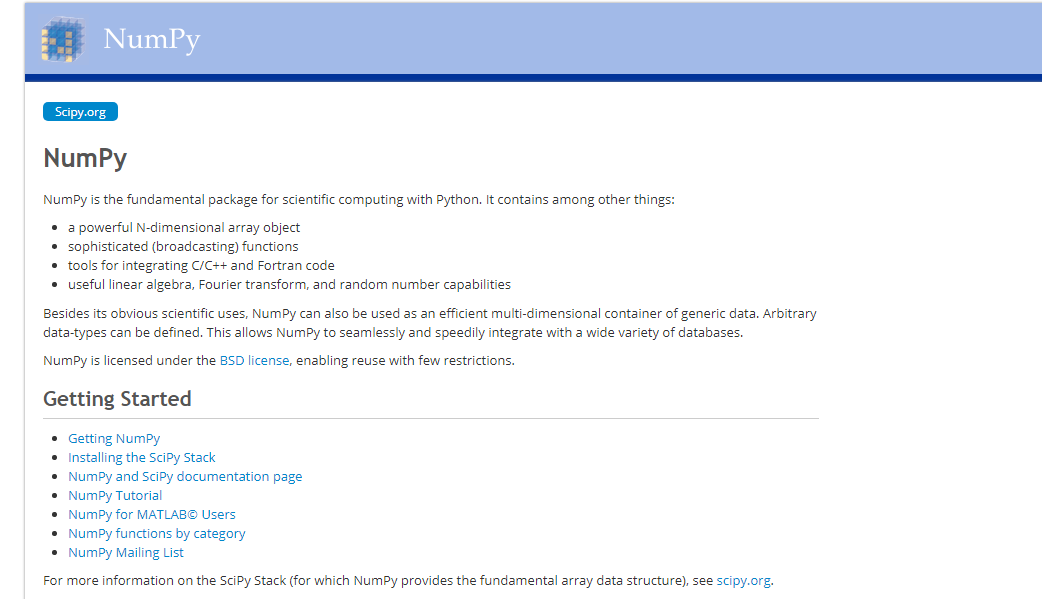
Task: Open the Getting NumPy link
Action: 114,438
